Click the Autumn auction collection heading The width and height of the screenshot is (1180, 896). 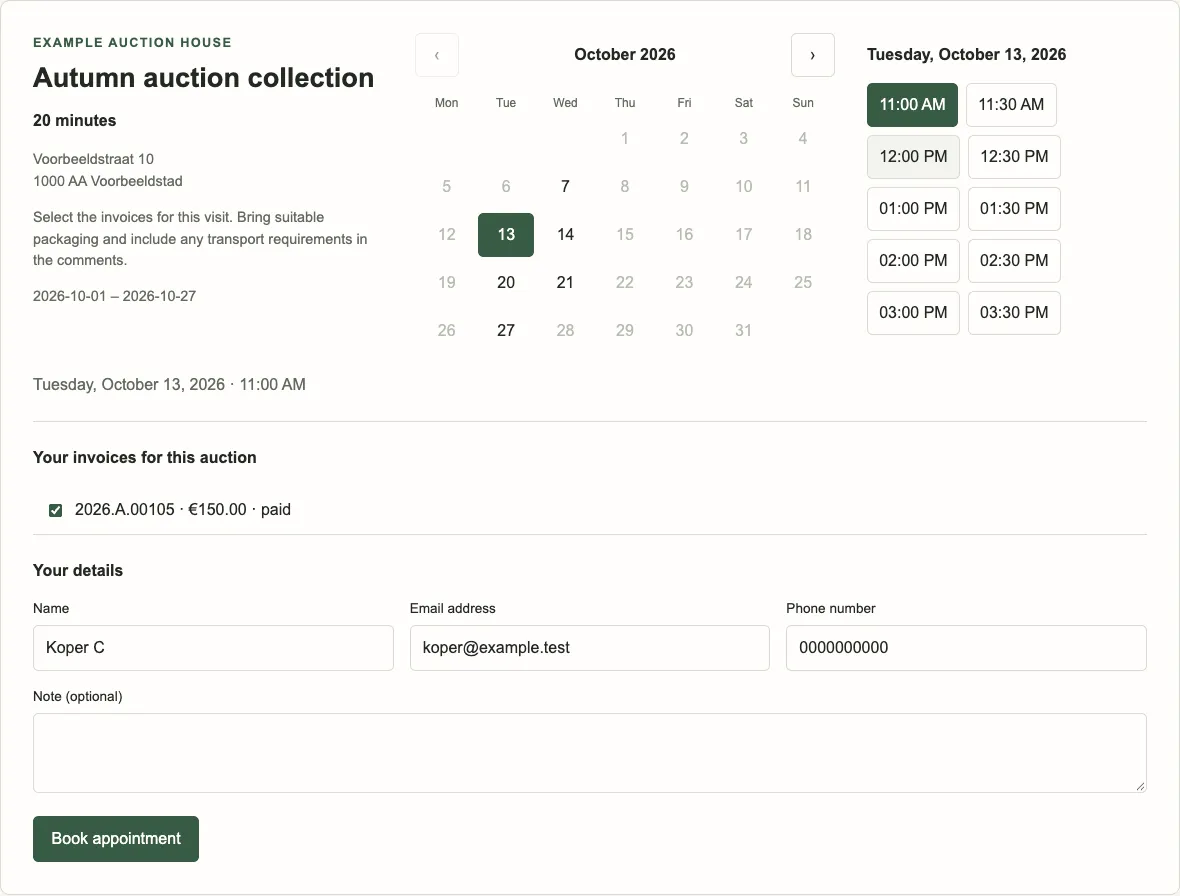pyautogui.click(x=203, y=78)
